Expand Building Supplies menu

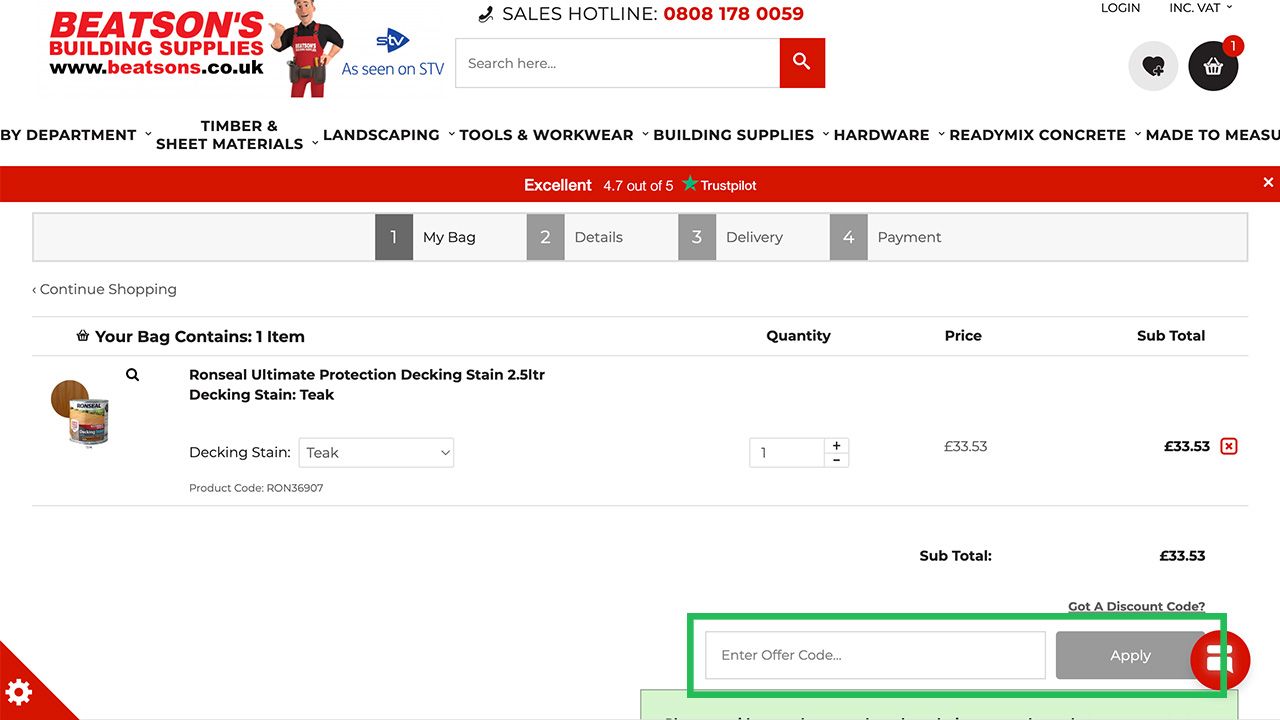[741, 135]
